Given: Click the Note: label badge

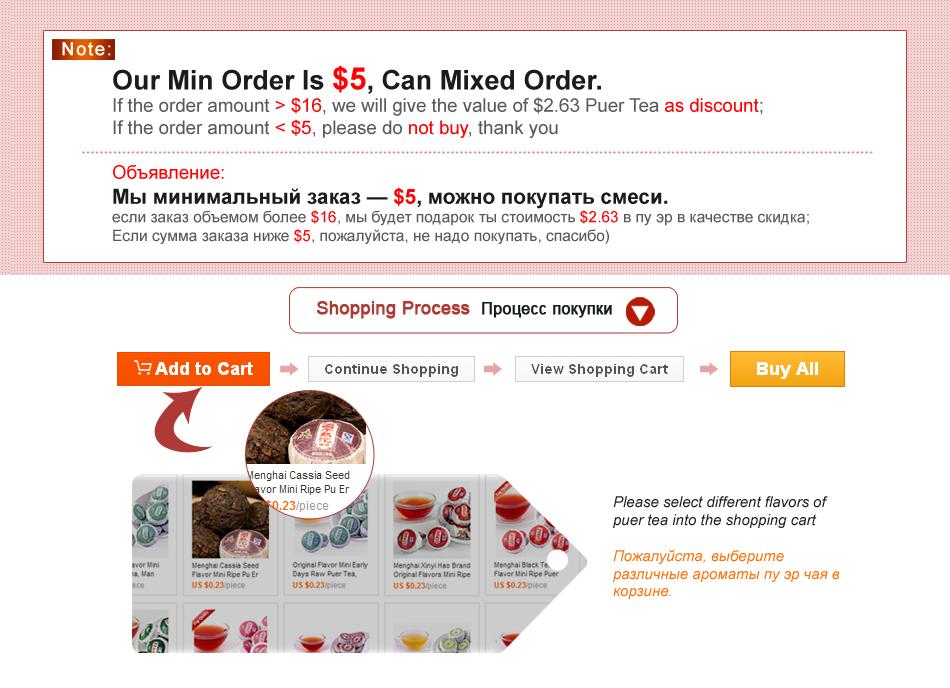Looking at the screenshot, I should (x=84, y=49).
